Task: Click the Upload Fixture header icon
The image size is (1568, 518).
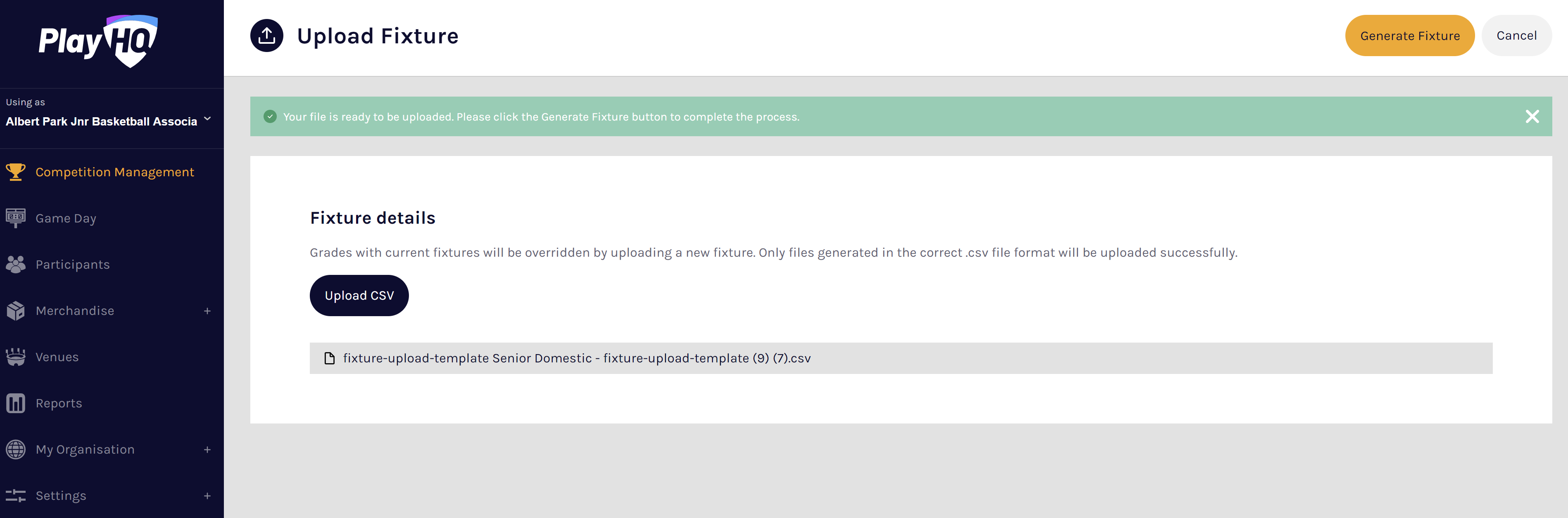Action: [266, 36]
